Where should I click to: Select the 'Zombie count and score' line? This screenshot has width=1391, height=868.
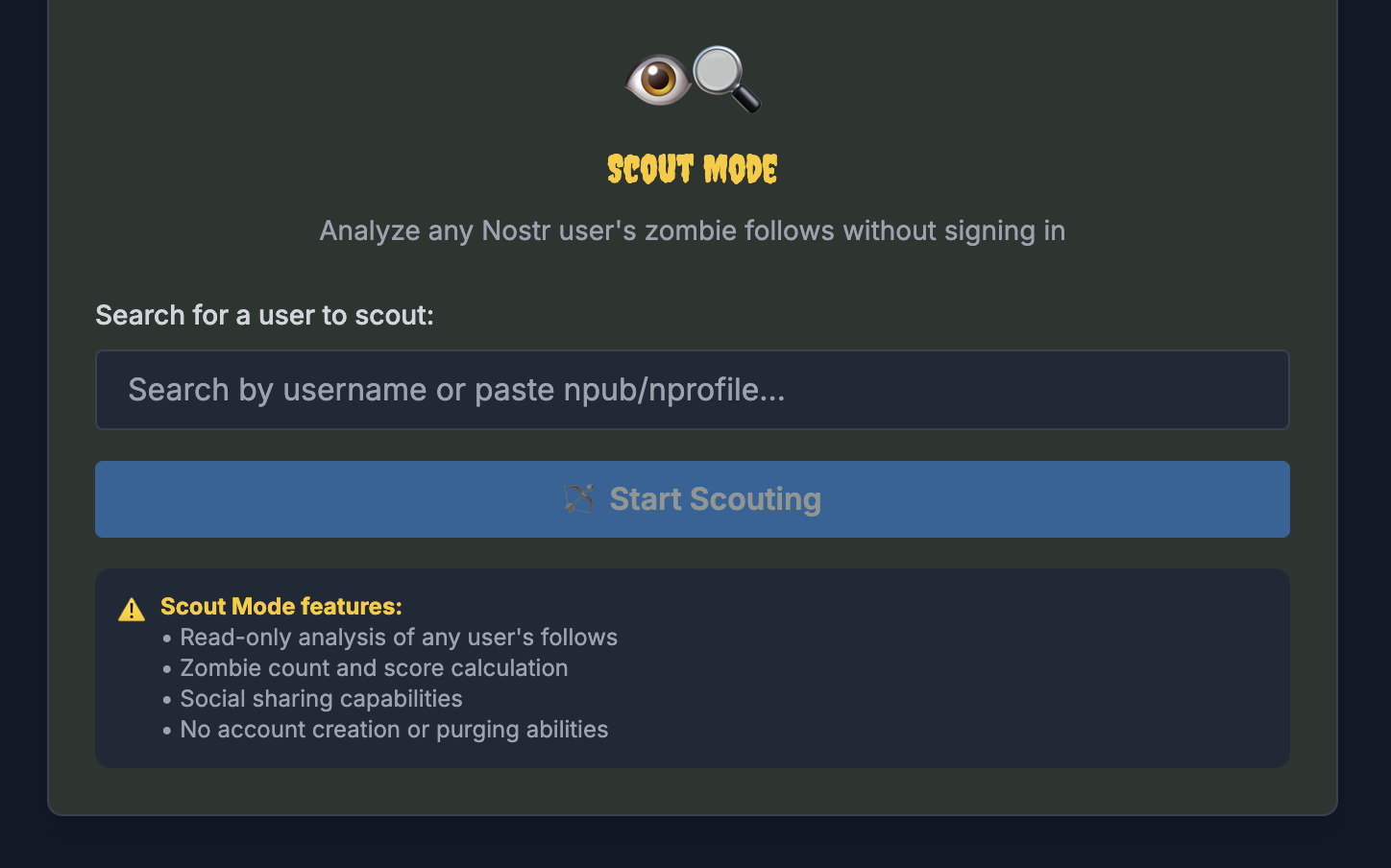point(373,668)
